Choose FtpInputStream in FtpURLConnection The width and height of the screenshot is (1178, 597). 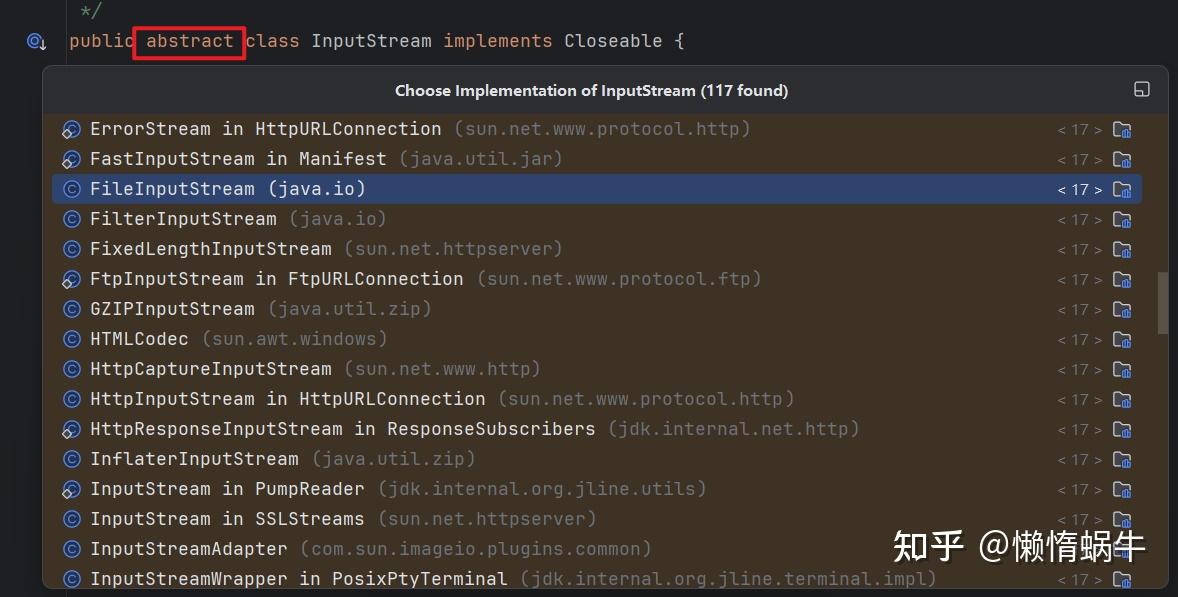(x=276, y=279)
